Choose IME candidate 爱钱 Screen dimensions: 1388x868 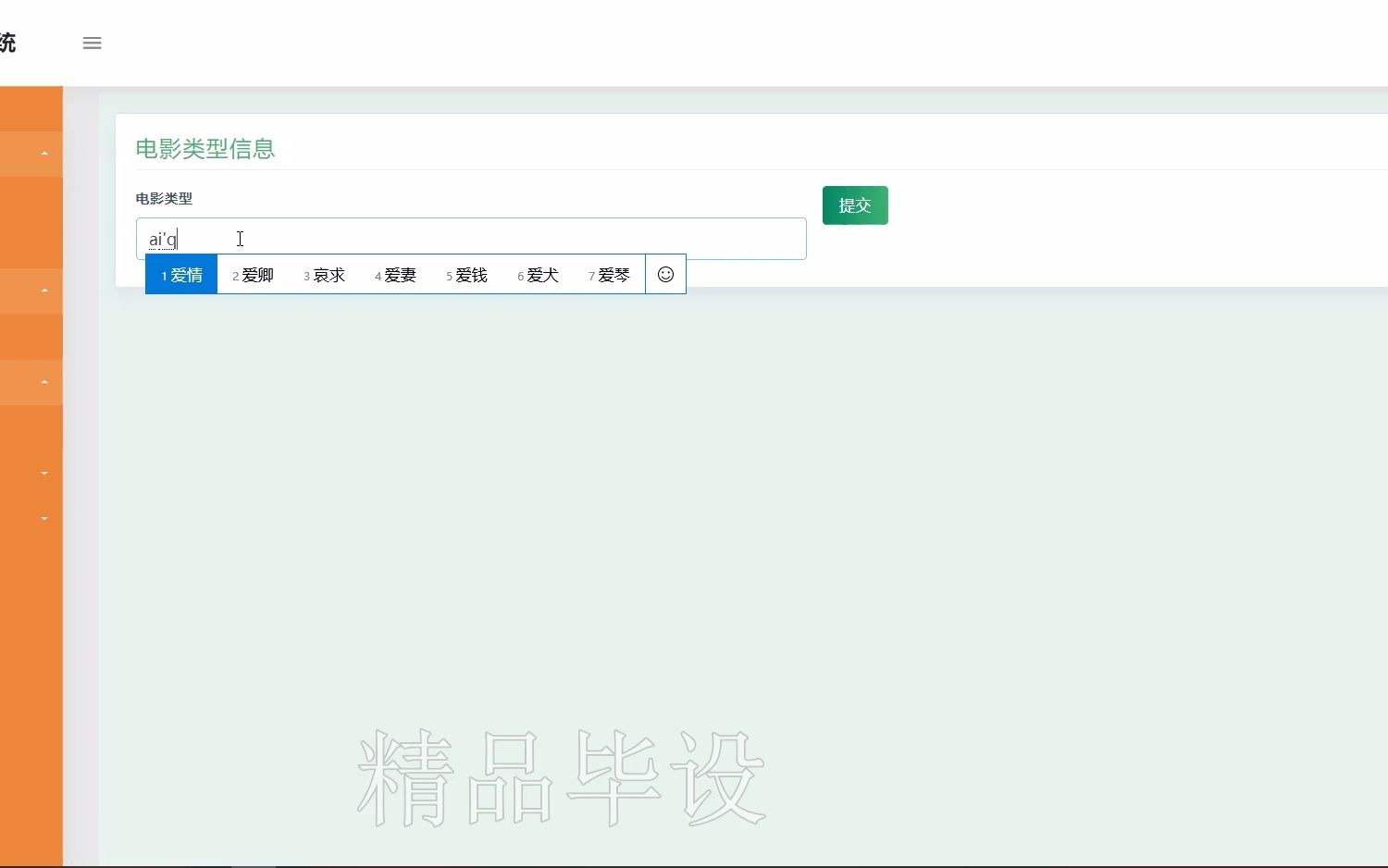466,275
